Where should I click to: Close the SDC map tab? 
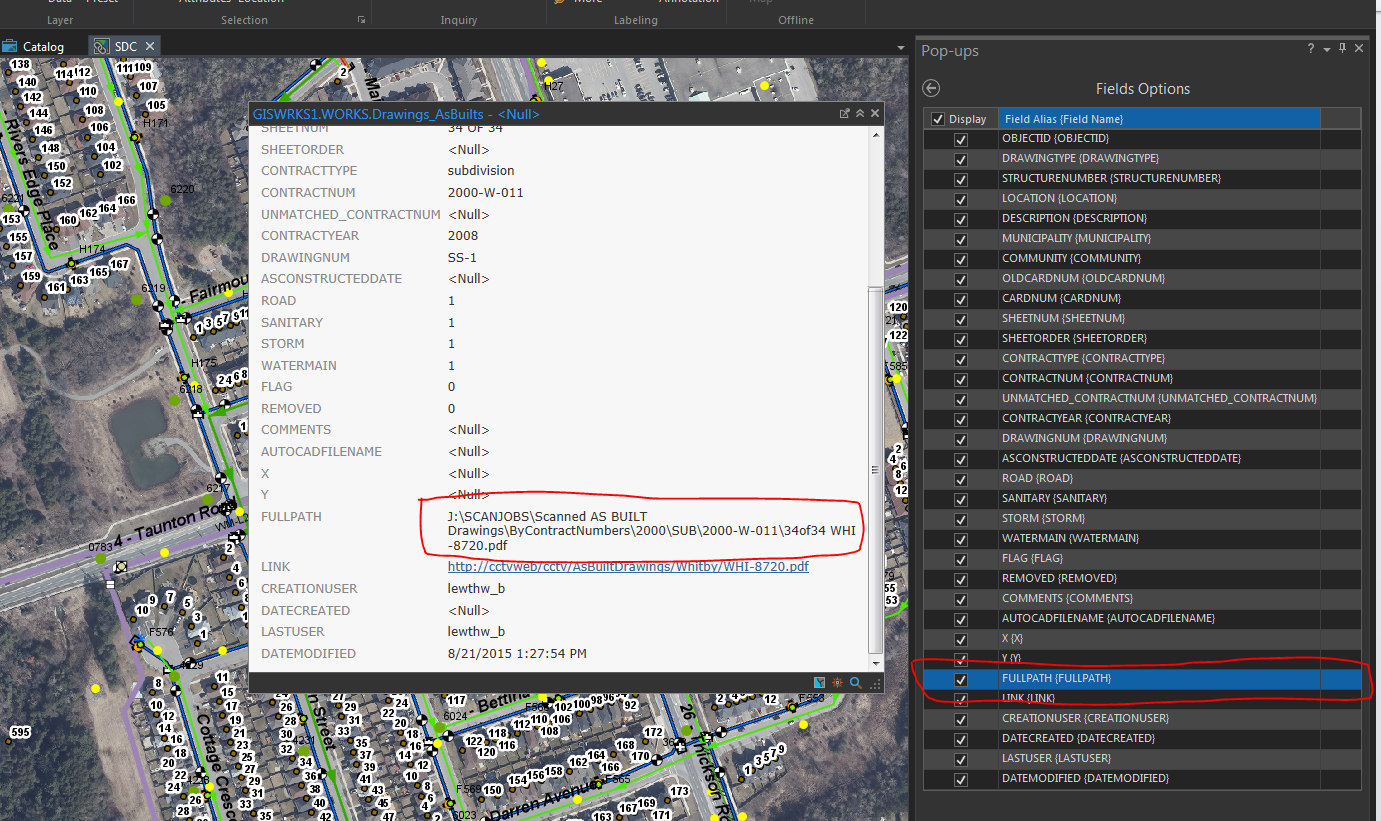click(149, 46)
